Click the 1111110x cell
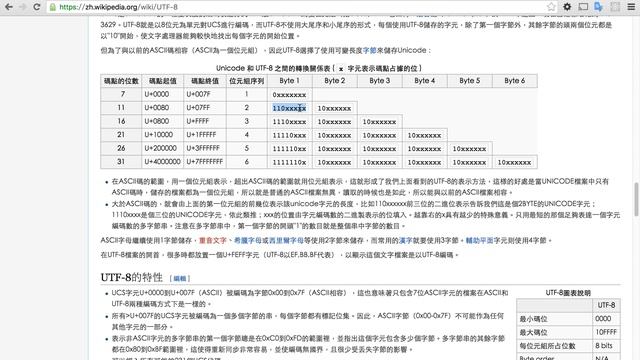Viewport: 640px width, 360px height. pos(289,162)
